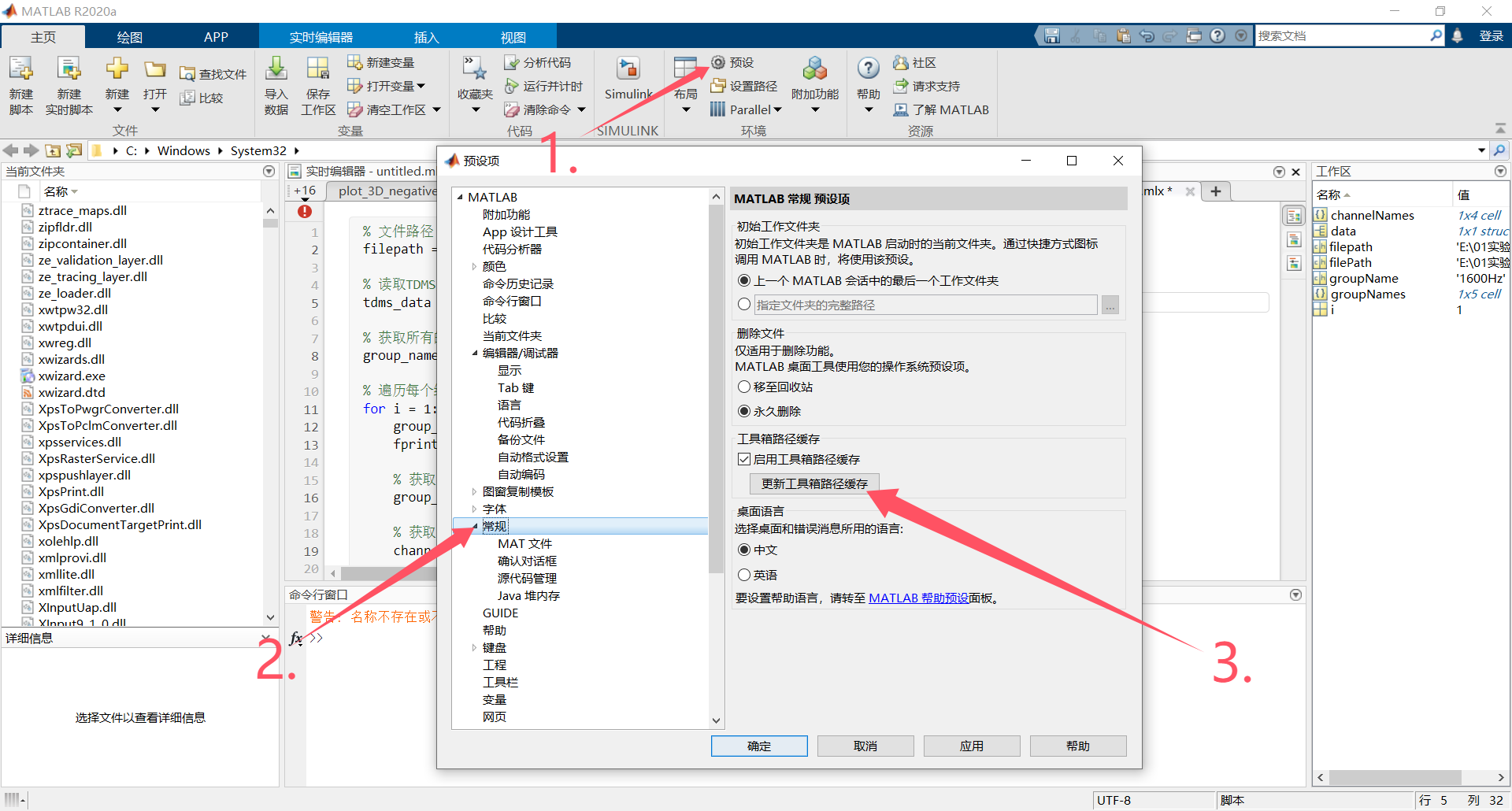This screenshot has width=1512, height=811.
Task: Select the specify full folder path radio
Action: pos(744,304)
